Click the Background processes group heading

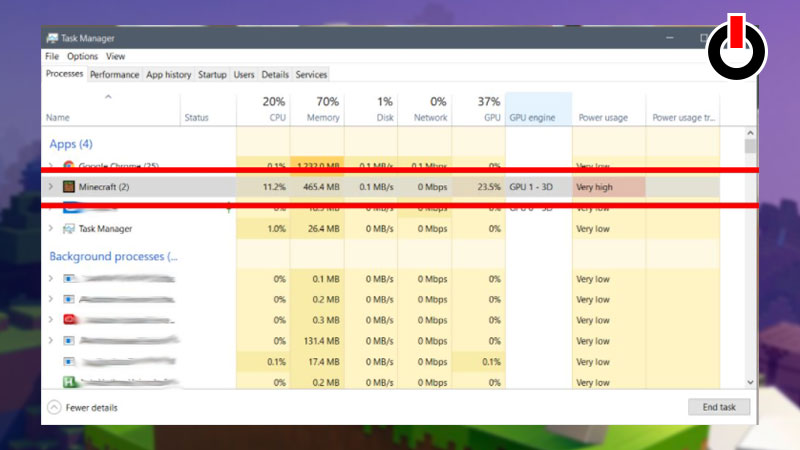(113, 256)
